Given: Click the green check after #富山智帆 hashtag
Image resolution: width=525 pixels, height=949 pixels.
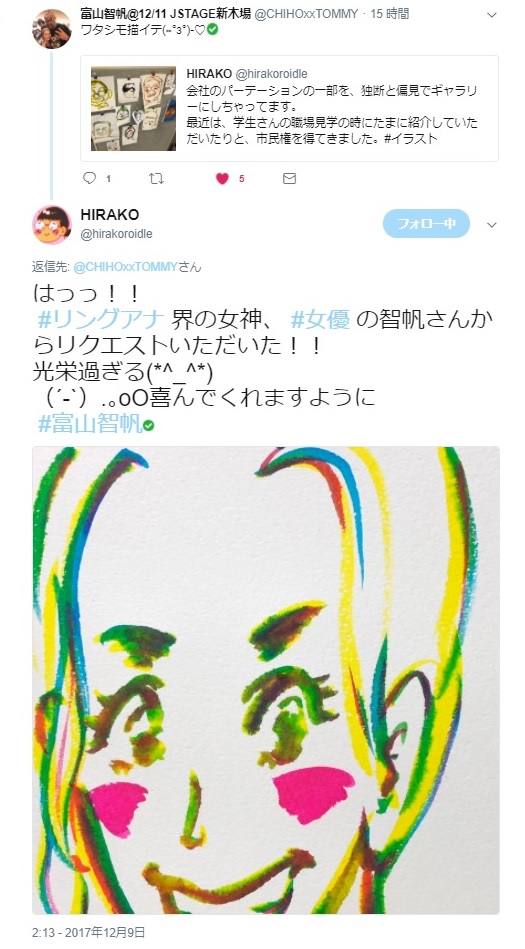Looking at the screenshot, I should pos(148,425).
